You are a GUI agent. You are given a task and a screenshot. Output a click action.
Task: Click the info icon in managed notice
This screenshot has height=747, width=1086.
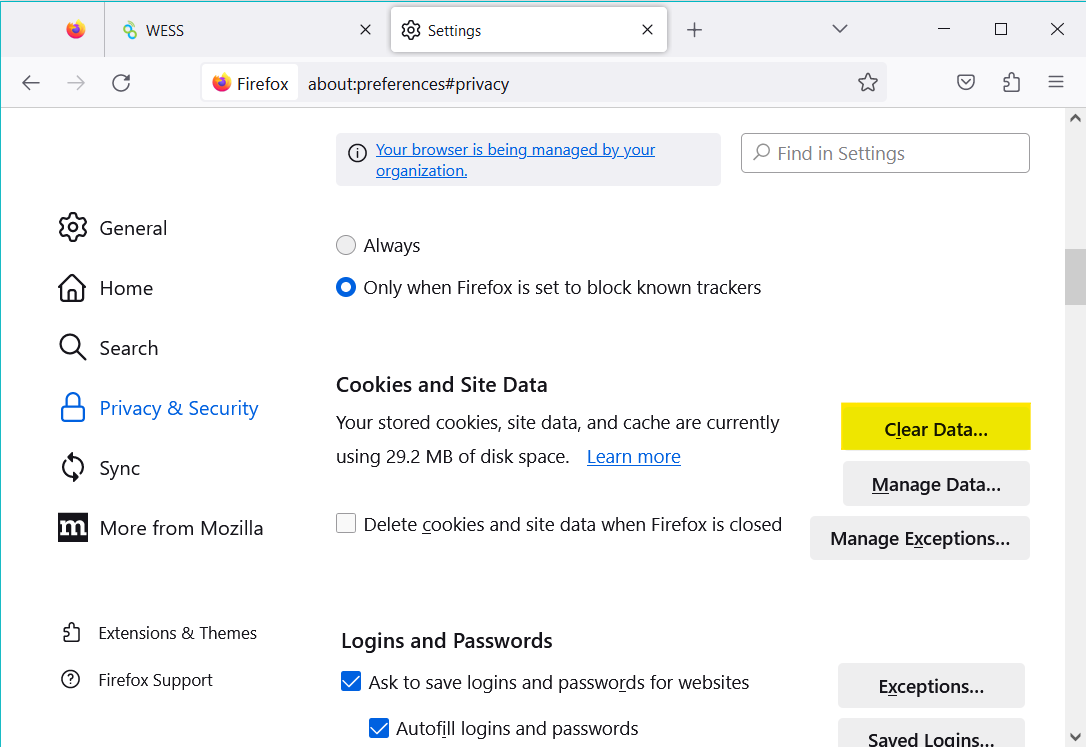pos(357,153)
